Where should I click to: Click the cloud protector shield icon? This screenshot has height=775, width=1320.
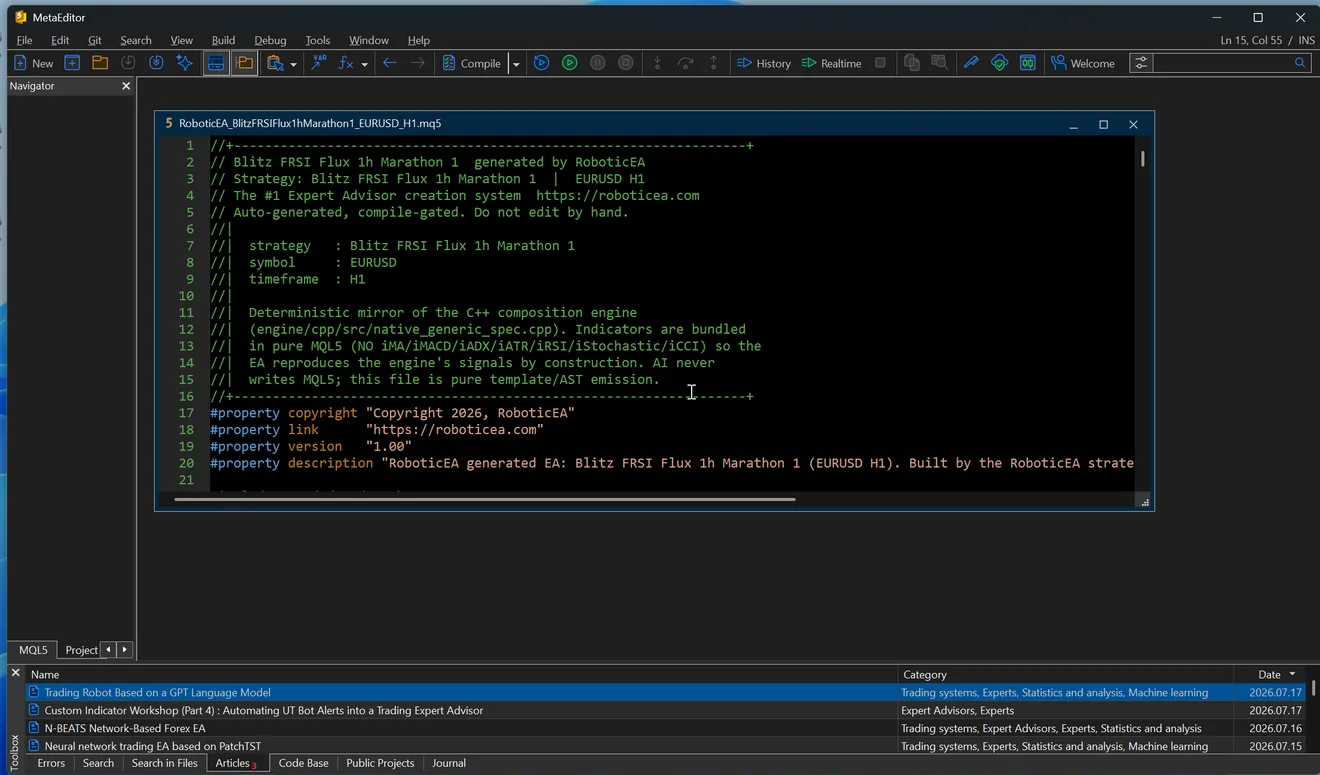point(999,63)
